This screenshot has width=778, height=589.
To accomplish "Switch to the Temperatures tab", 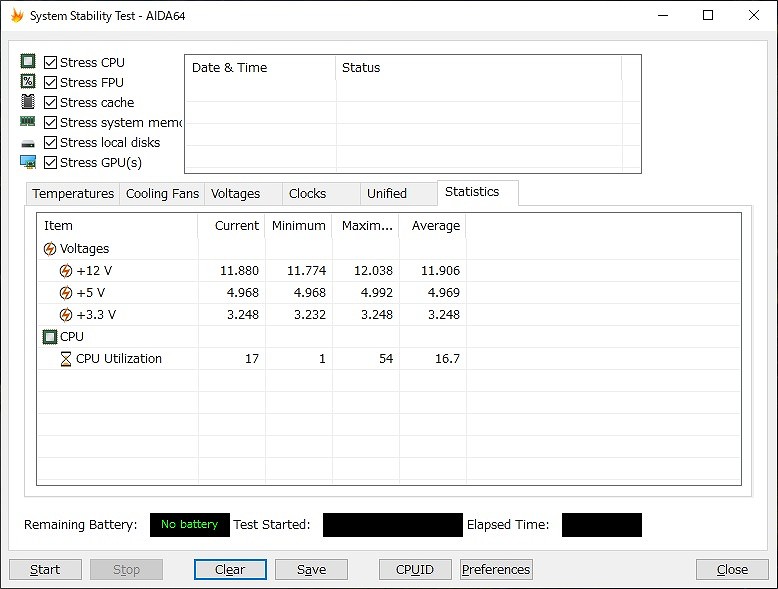I will [73, 194].
